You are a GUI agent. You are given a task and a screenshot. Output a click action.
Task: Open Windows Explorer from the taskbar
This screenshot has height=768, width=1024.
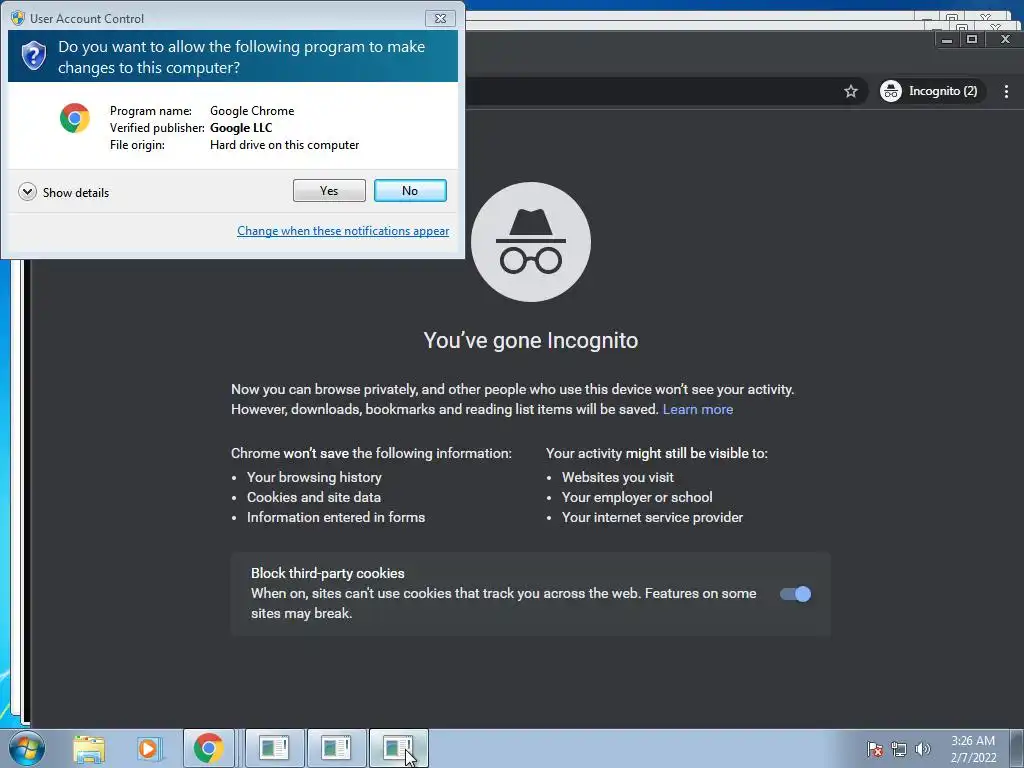point(89,748)
